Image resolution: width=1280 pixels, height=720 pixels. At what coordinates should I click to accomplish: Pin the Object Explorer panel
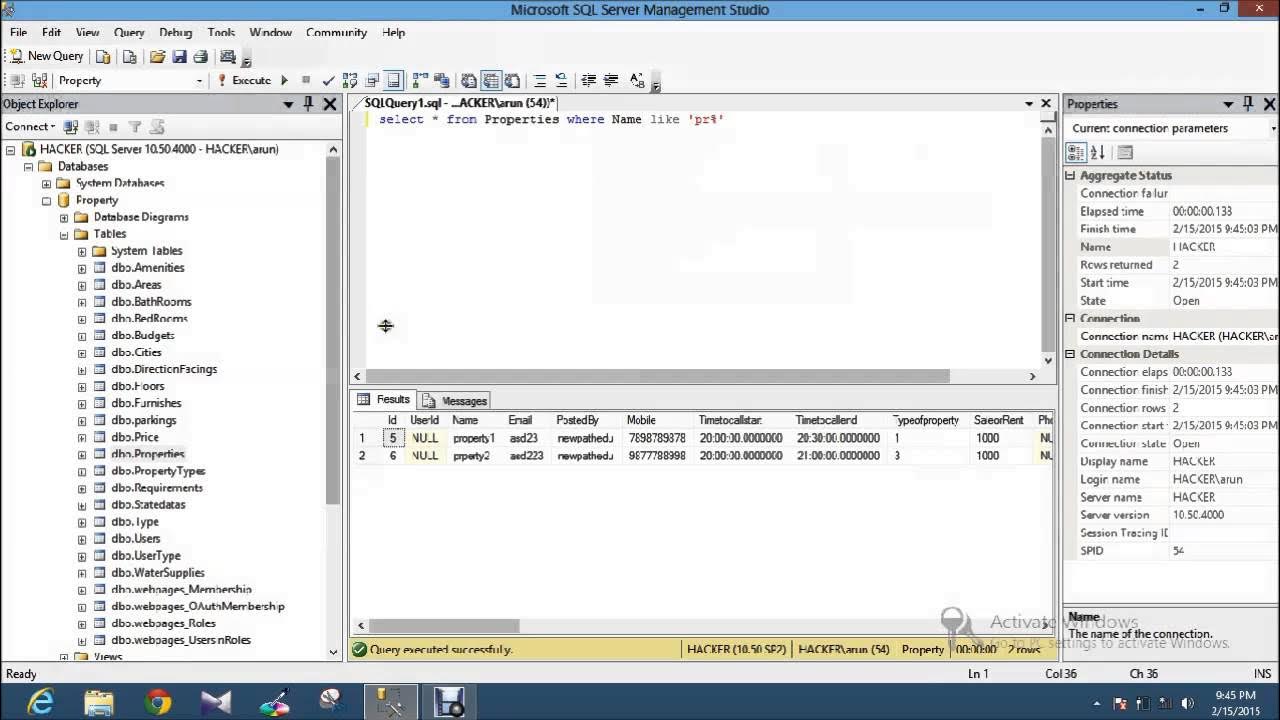(308, 104)
